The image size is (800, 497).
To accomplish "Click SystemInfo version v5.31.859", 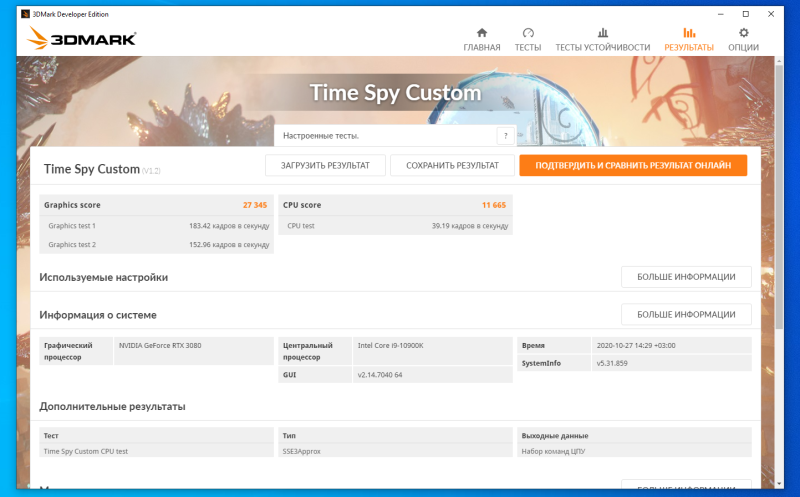I will click(612, 363).
